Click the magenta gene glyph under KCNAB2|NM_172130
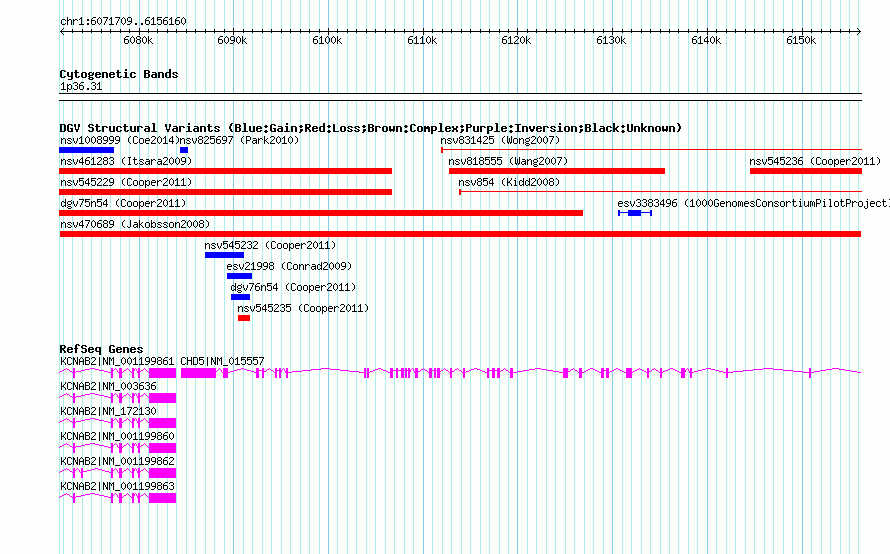The height and width of the screenshot is (554, 890). pyautogui.click(x=117, y=423)
